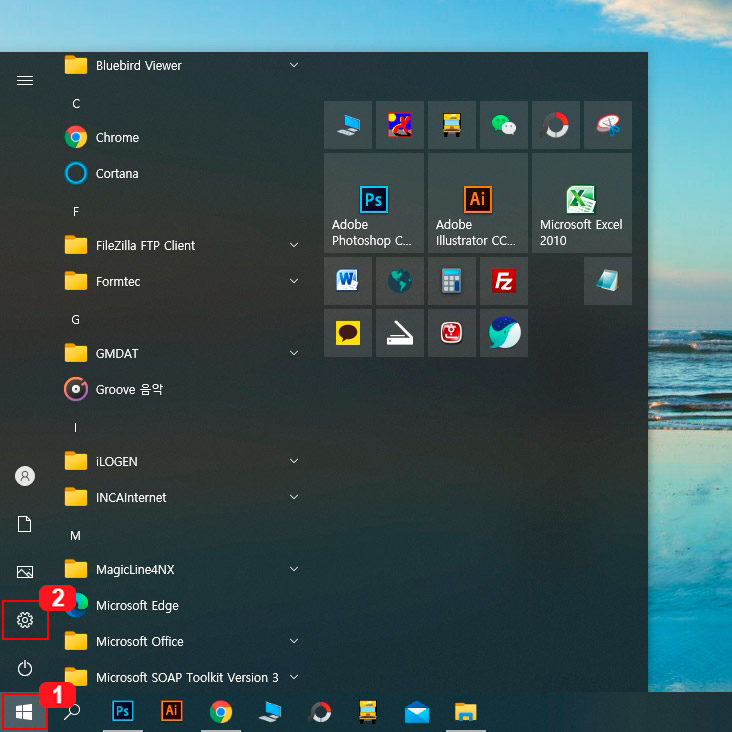This screenshot has height=732, width=732.
Task: Expand the INCAInternet folder
Action: tap(182, 498)
